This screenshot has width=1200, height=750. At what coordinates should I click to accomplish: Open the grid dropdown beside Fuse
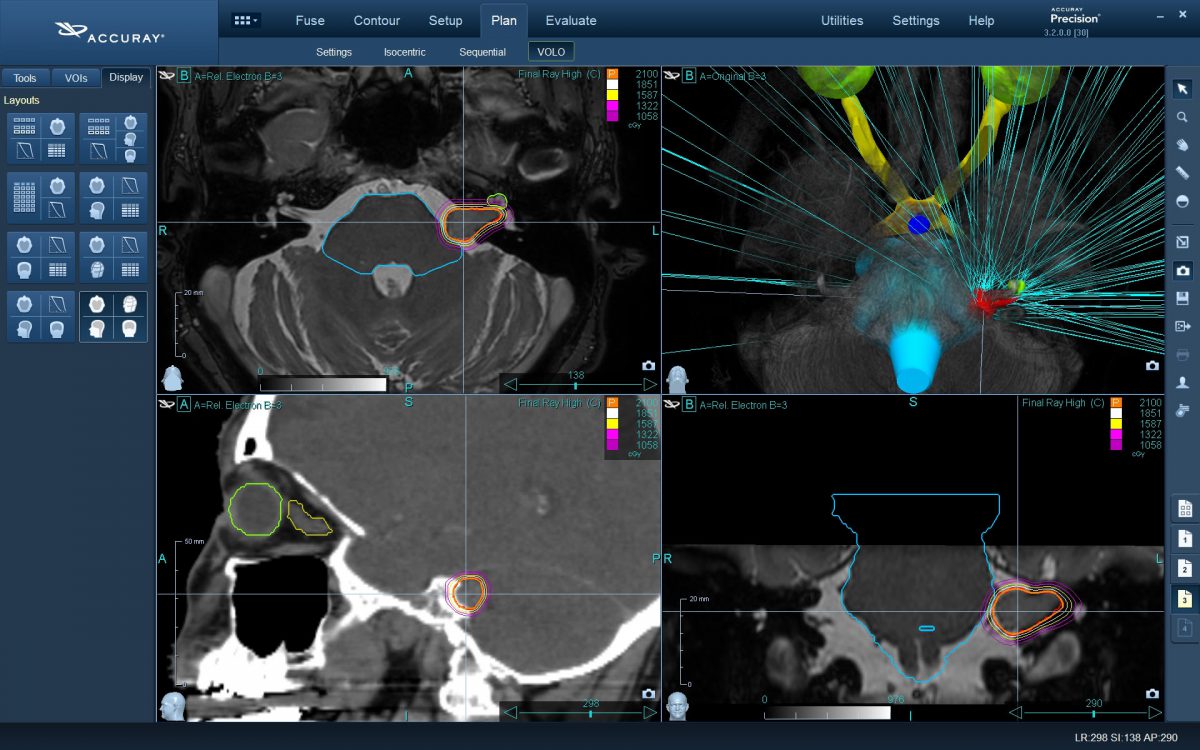[245, 20]
